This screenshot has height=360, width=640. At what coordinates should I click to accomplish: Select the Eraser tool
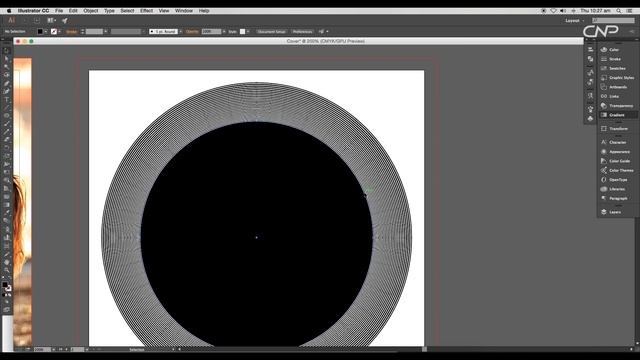point(6,140)
